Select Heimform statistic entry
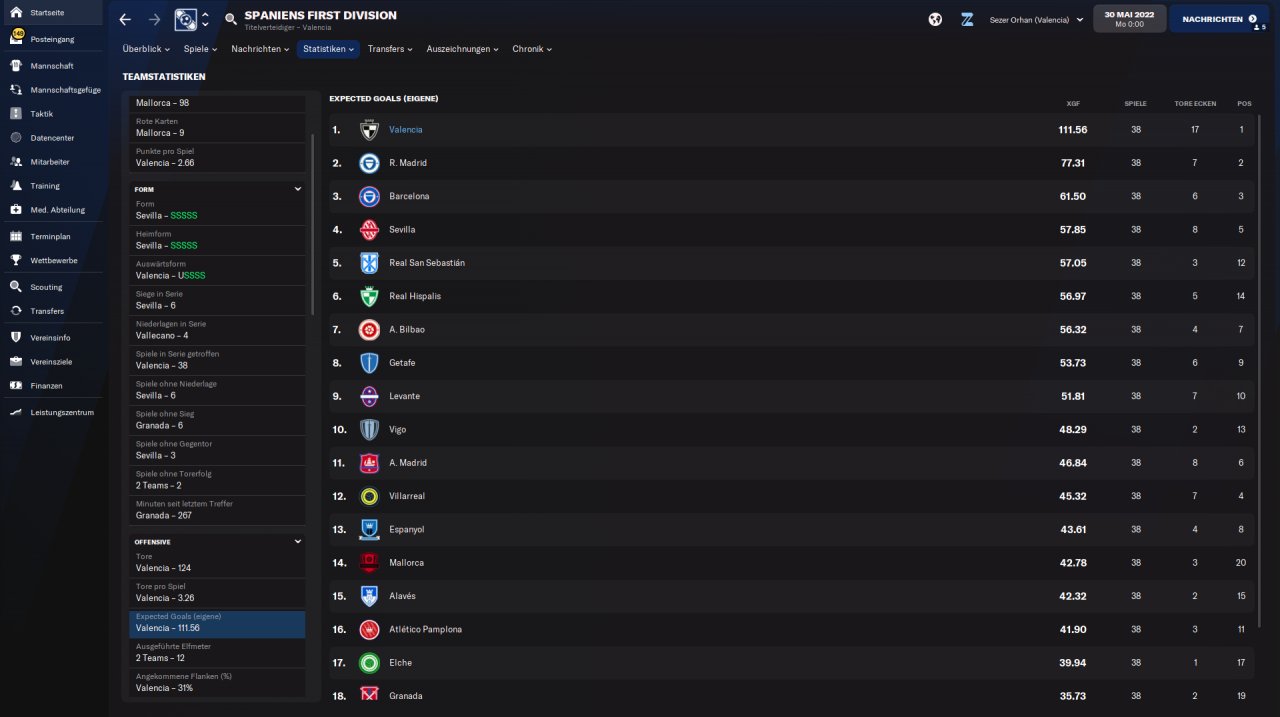The height and width of the screenshot is (717, 1280). click(x=217, y=240)
